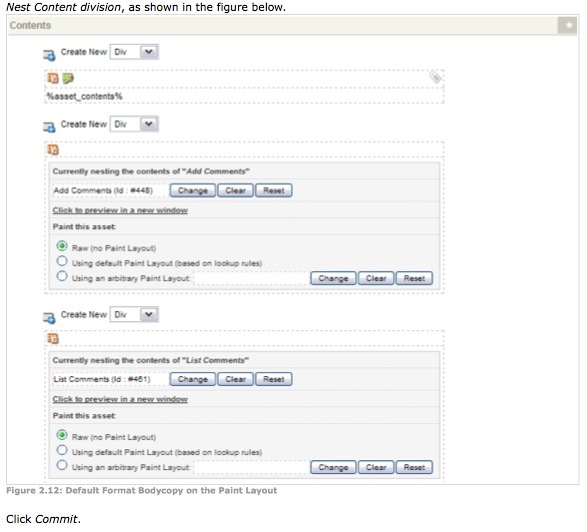Viewport: 587px width, 532px height.
Task: Select default Paint Layout for Add Comments
Action: [62, 261]
